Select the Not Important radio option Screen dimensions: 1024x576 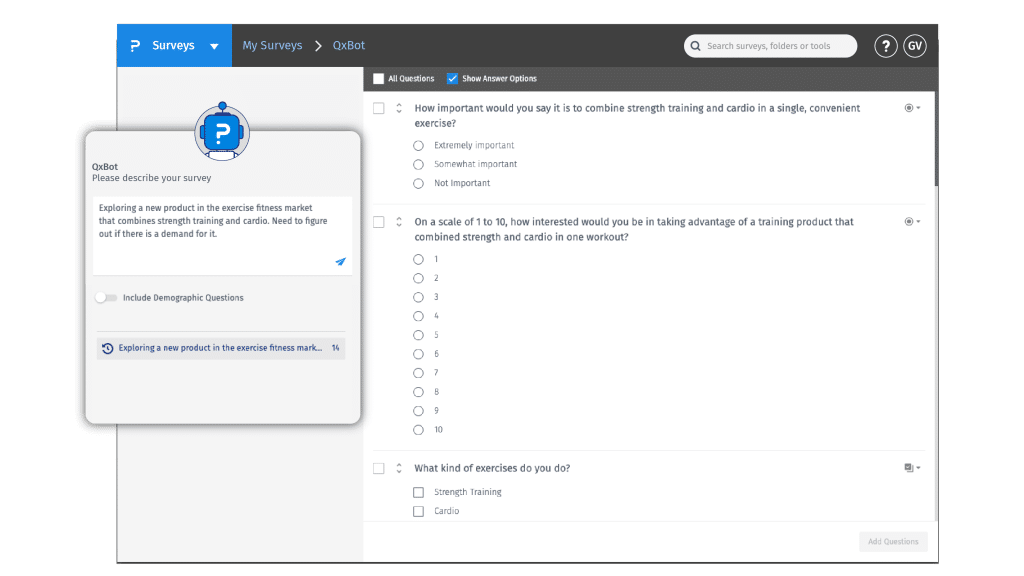419,184
